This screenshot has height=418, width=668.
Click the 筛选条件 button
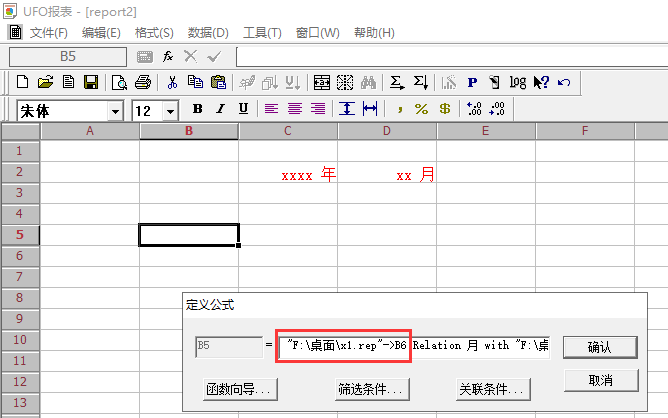click(372, 389)
